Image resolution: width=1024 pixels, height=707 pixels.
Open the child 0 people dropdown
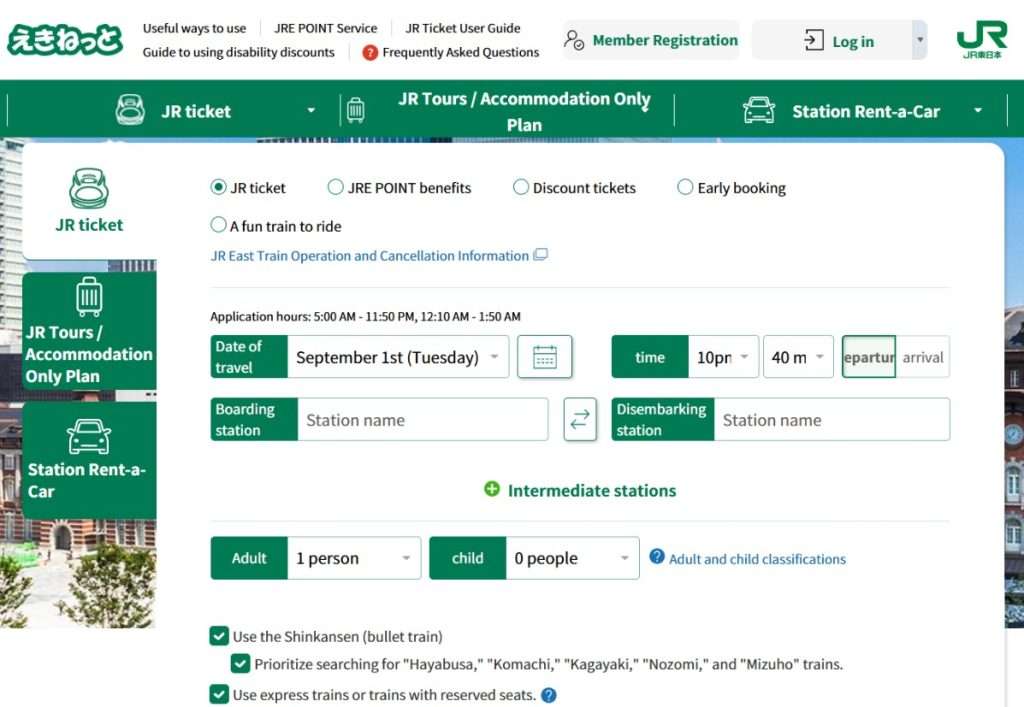pos(572,558)
